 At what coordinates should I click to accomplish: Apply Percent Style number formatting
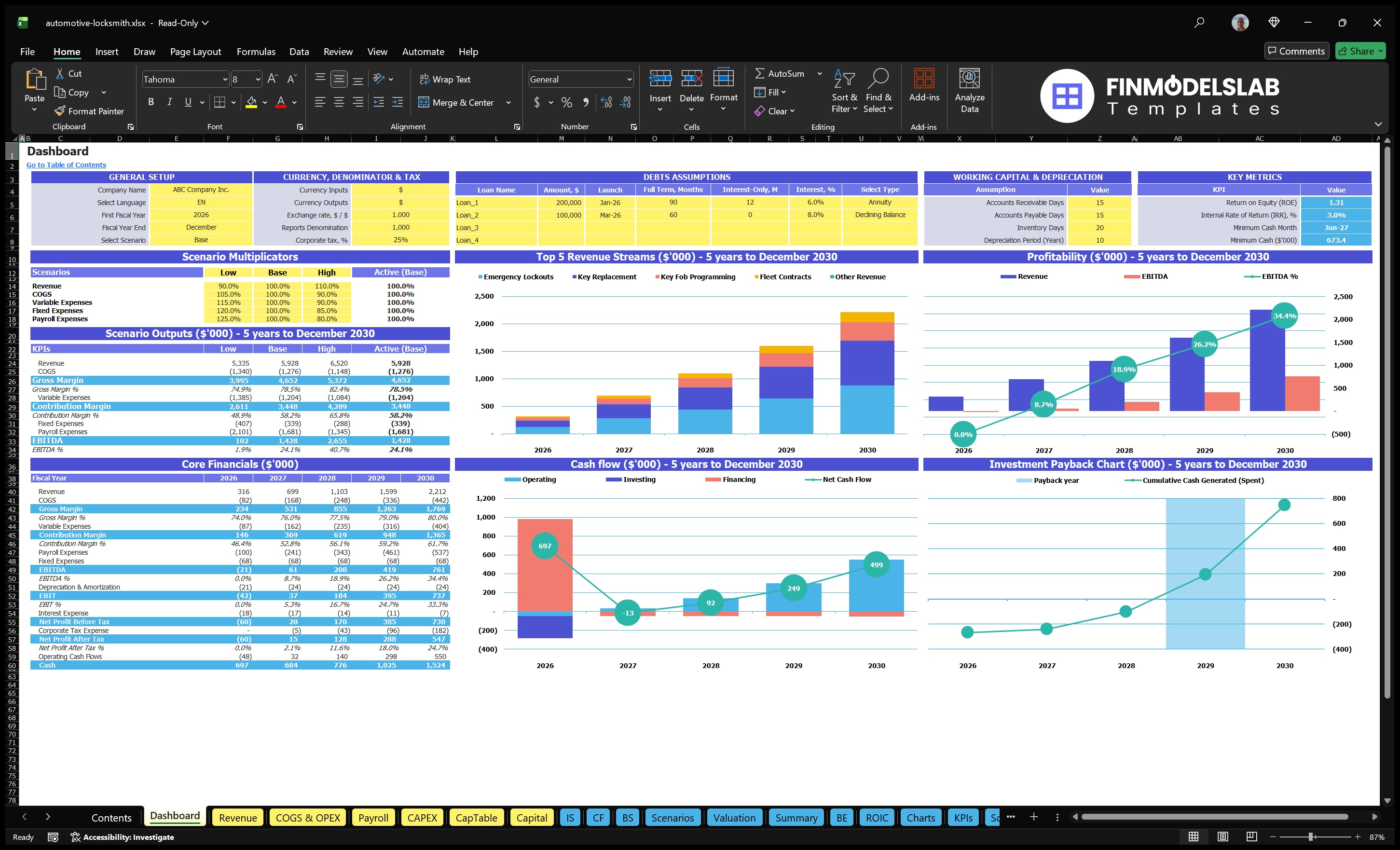pyautogui.click(x=566, y=103)
